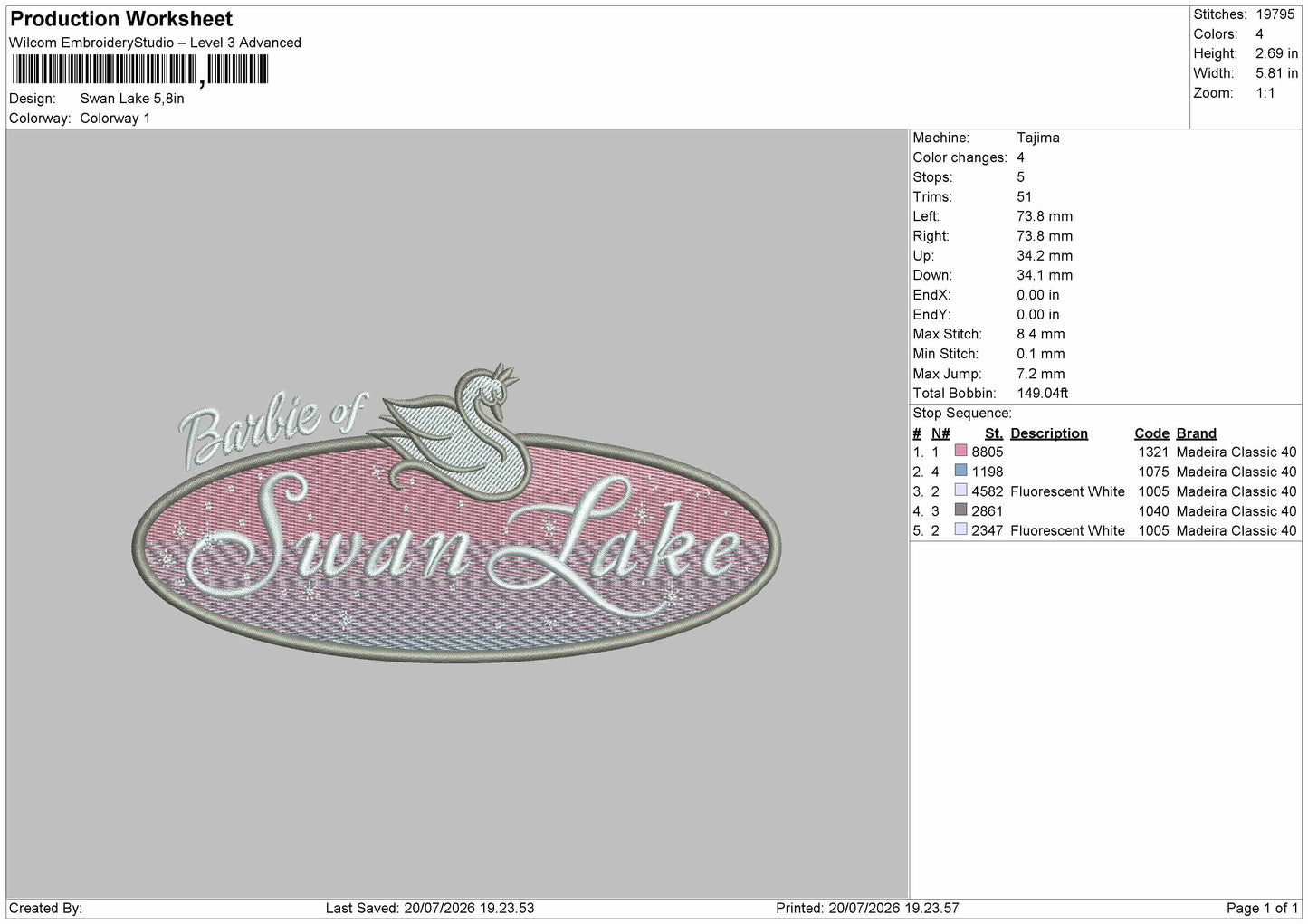Click the Height value 2.69 in
This screenshot has width=1308, height=924.
tap(1276, 54)
